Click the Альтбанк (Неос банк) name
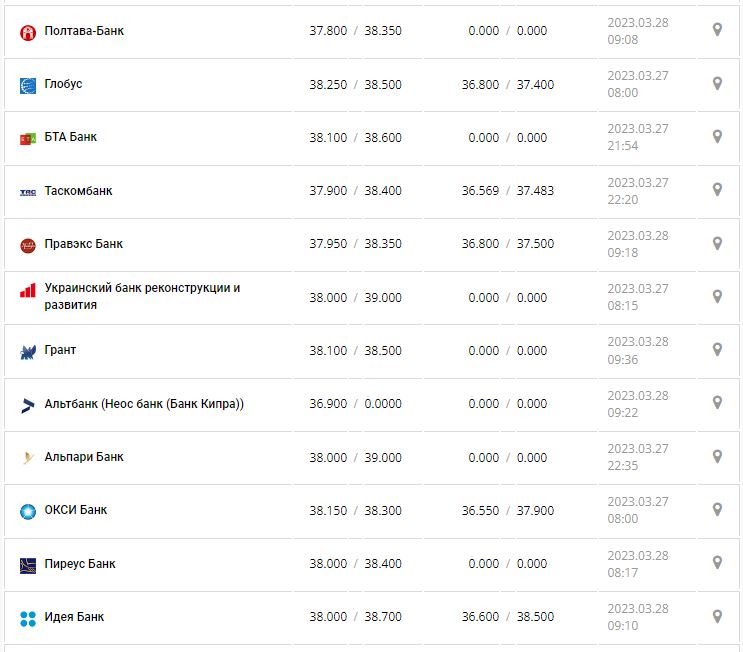This screenshot has height=652, width=743. tap(144, 404)
